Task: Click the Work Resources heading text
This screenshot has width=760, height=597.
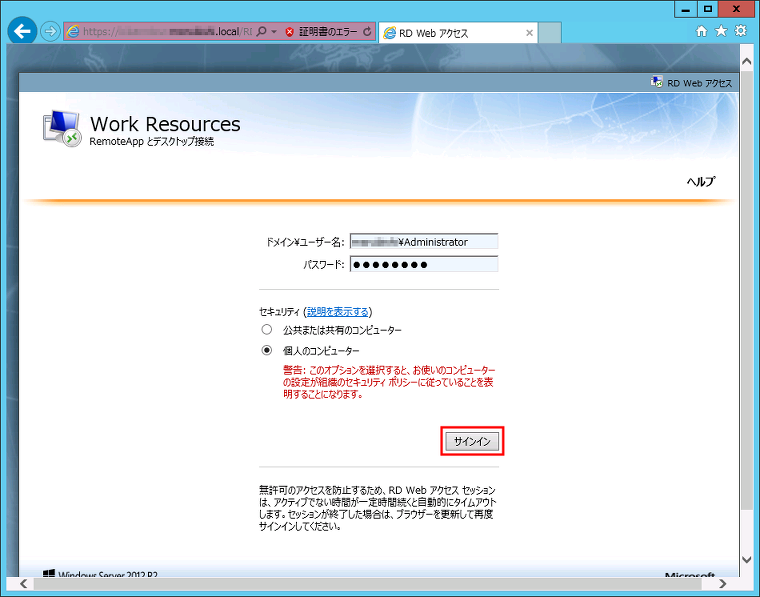Action: [x=165, y=124]
